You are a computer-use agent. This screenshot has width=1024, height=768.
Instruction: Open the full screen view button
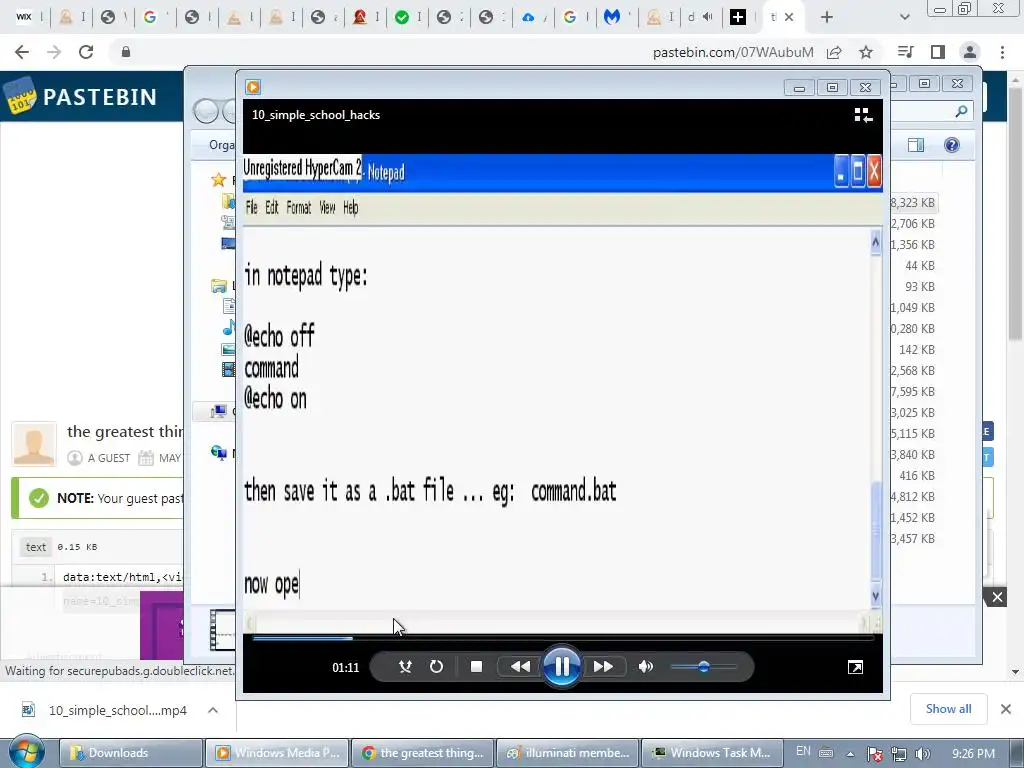(855, 667)
